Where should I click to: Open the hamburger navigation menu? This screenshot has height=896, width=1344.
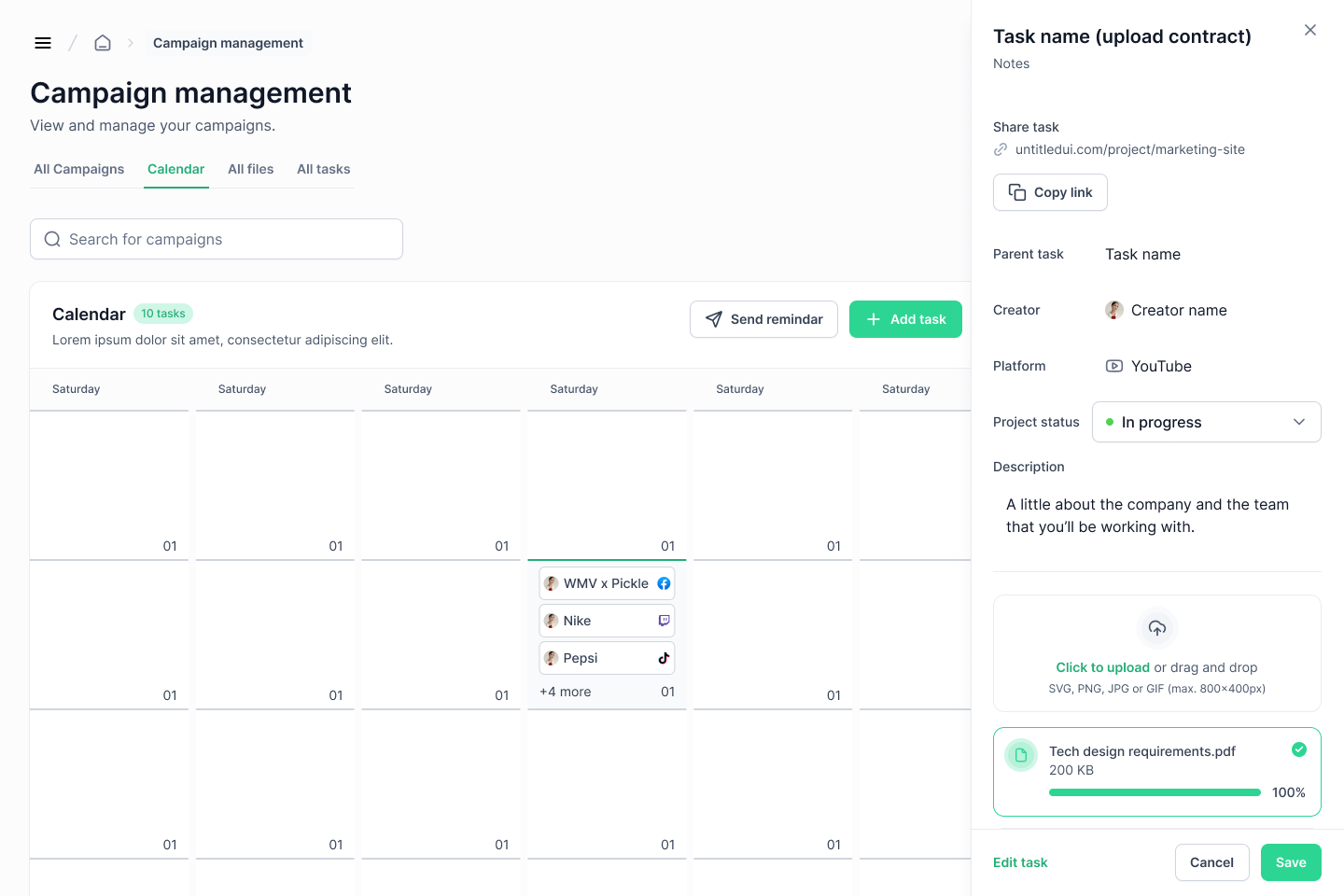tap(43, 43)
